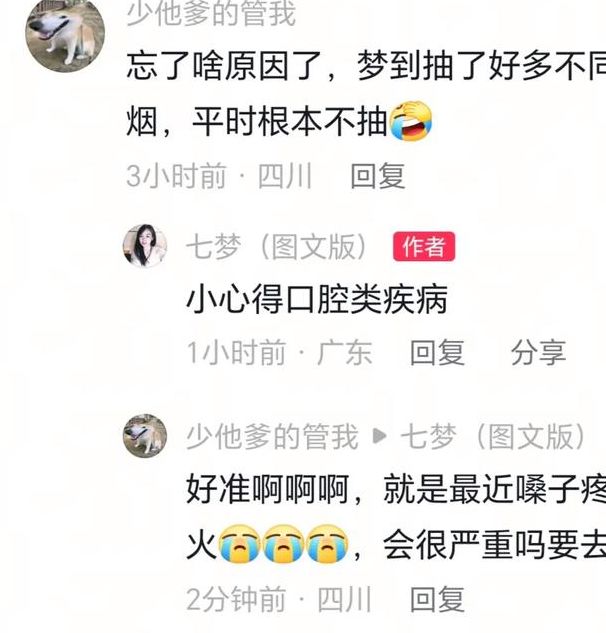Reply to the 2分钟前 comment
The width and height of the screenshot is (606, 633).
click(437, 599)
